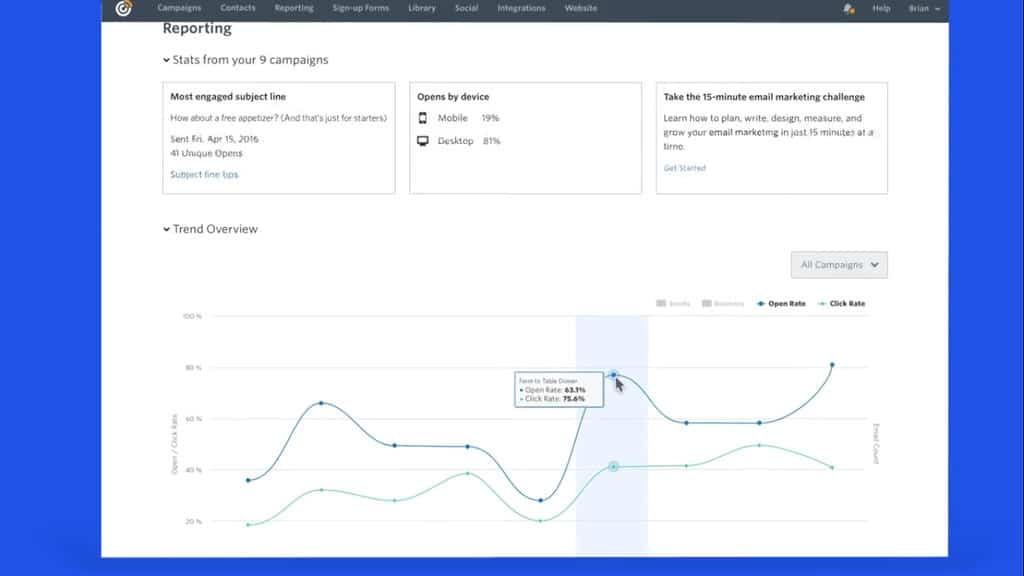This screenshot has height=576, width=1024.
Task: Click the final Open Rate point near 80%
Action: pos(832,364)
